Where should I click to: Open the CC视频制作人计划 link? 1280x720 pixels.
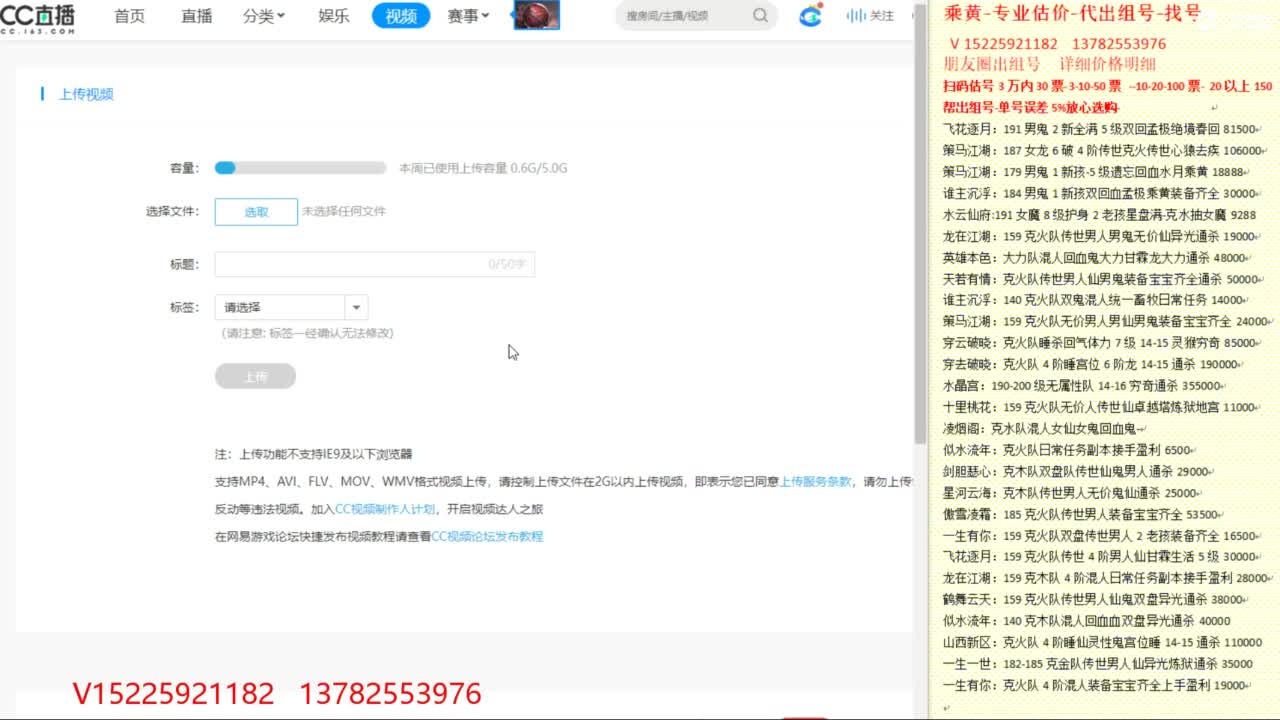click(x=385, y=509)
